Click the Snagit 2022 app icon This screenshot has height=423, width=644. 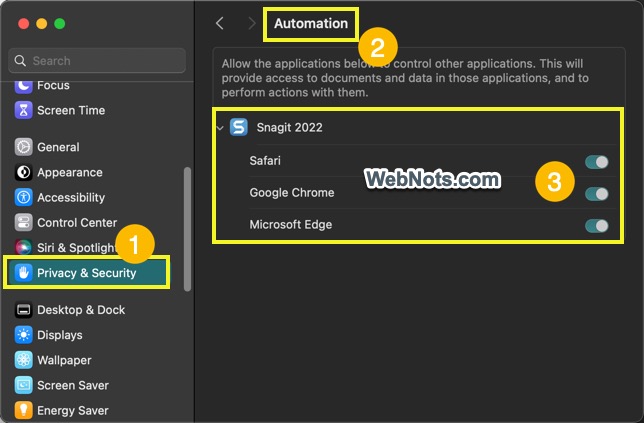(239, 127)
